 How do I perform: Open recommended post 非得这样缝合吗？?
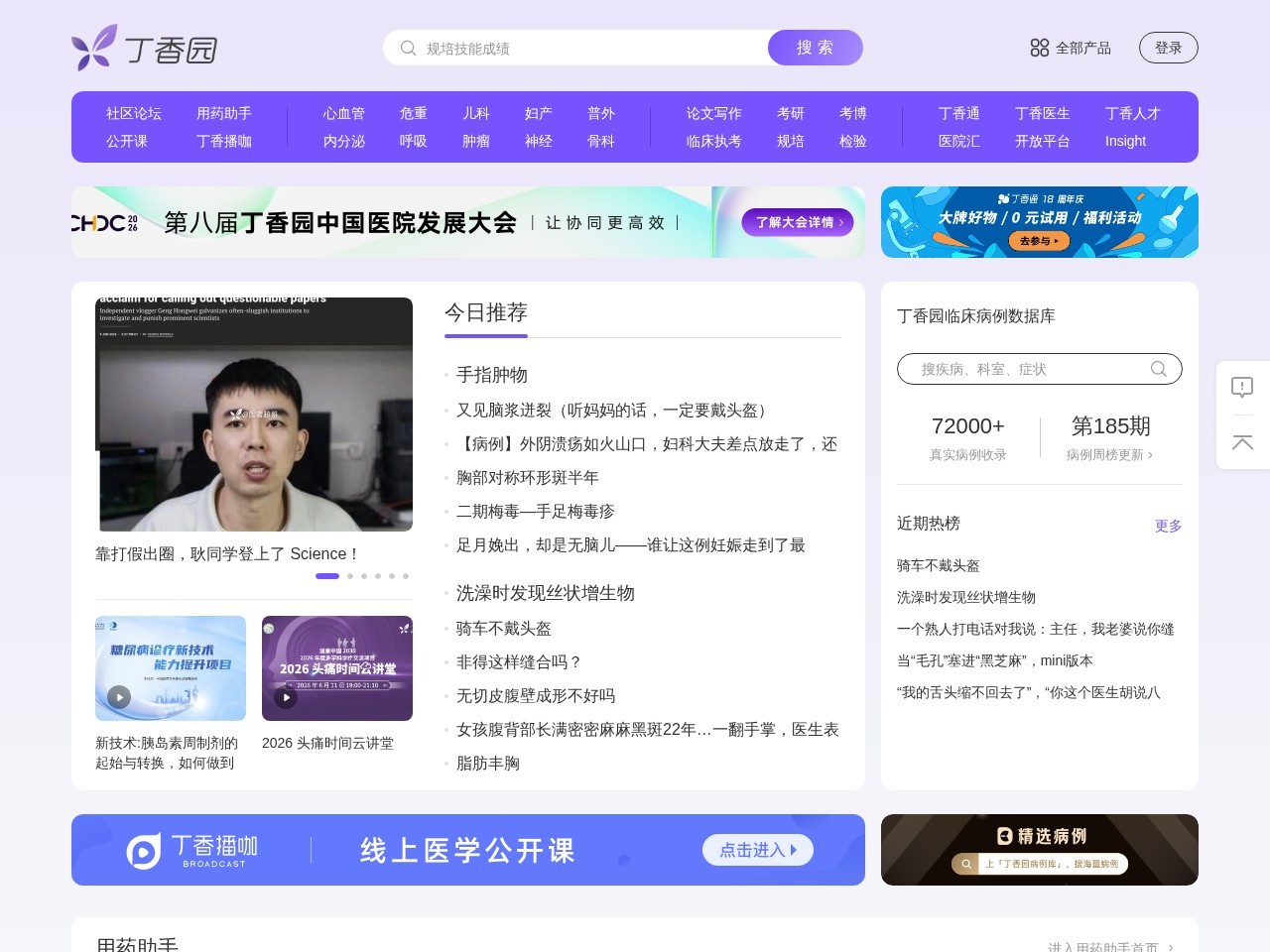click(x=520, y=662)
